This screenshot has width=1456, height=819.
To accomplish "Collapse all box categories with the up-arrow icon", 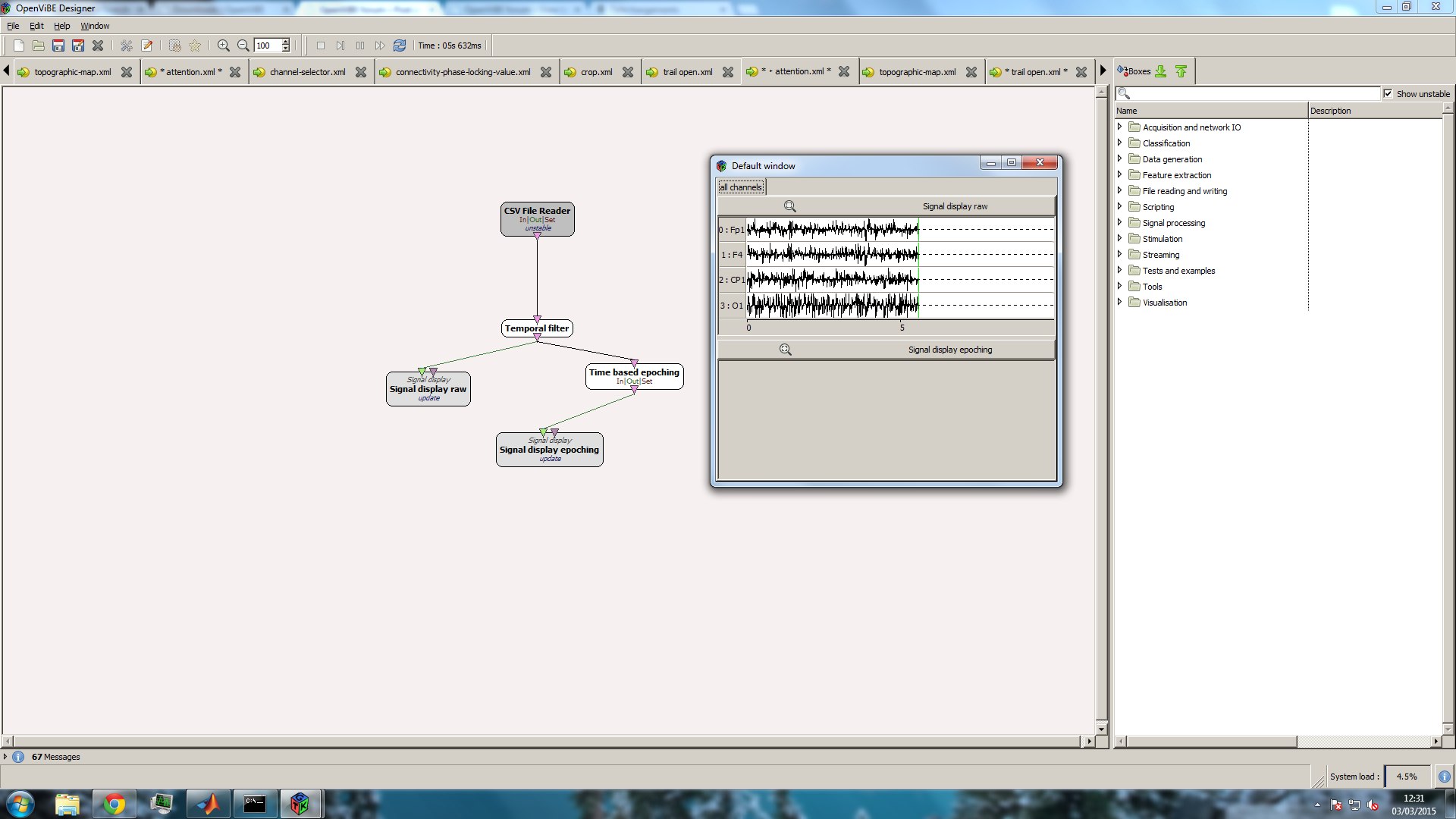I will coord(1181,71).
